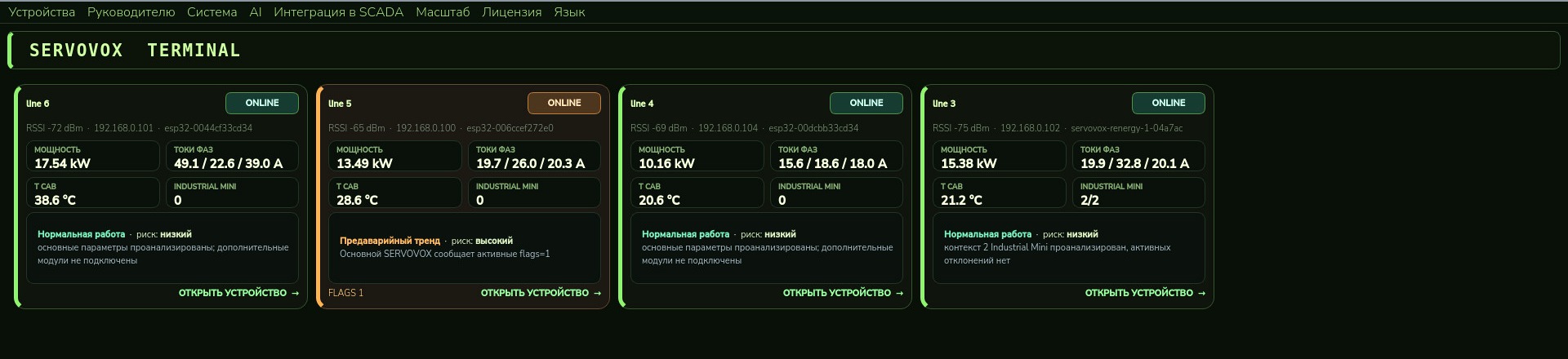Open Интеграция в SCADA menu
Screen dimensions: 1568x359
tap(339, 12)
